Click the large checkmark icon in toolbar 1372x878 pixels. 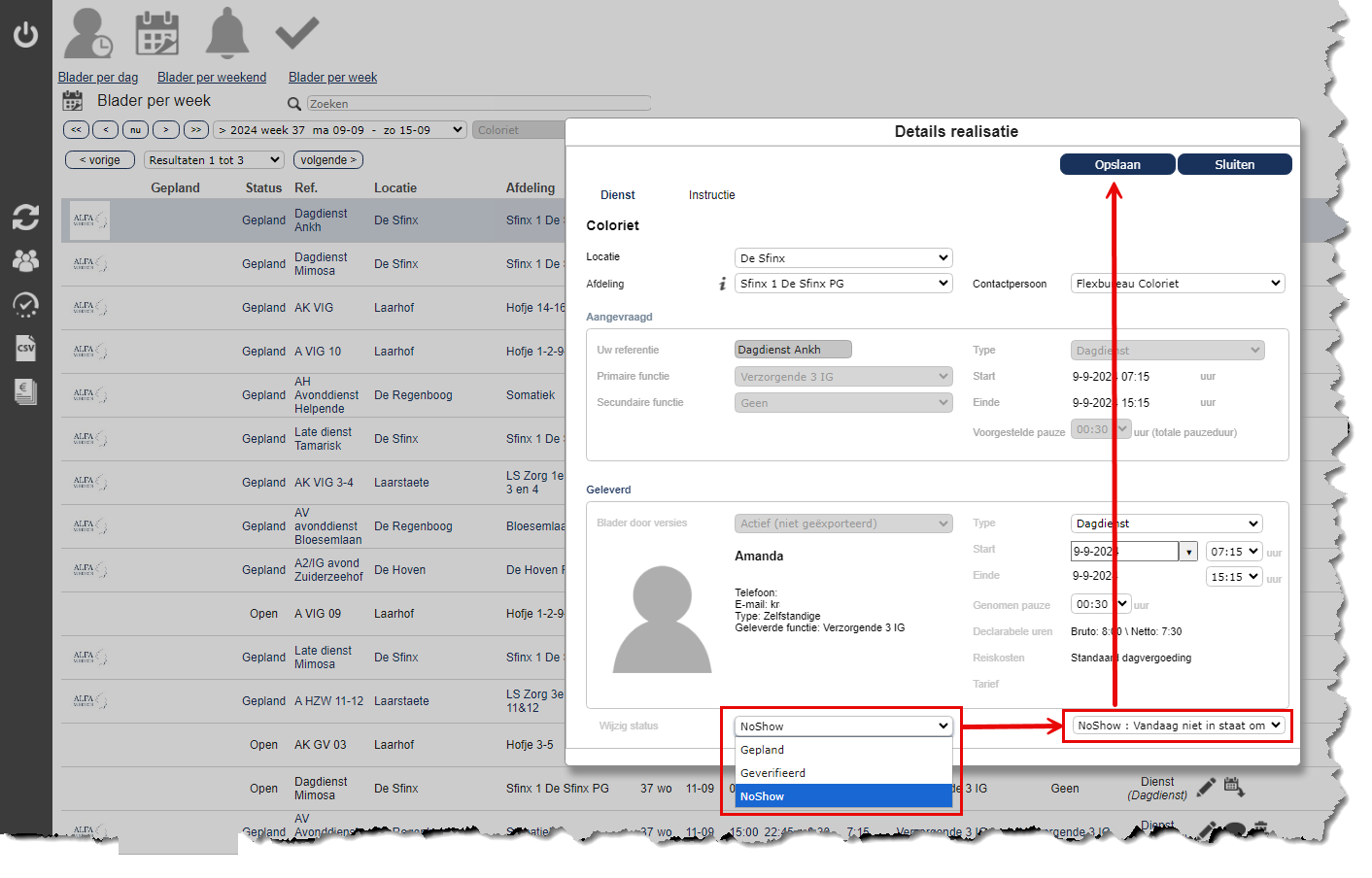296,33
